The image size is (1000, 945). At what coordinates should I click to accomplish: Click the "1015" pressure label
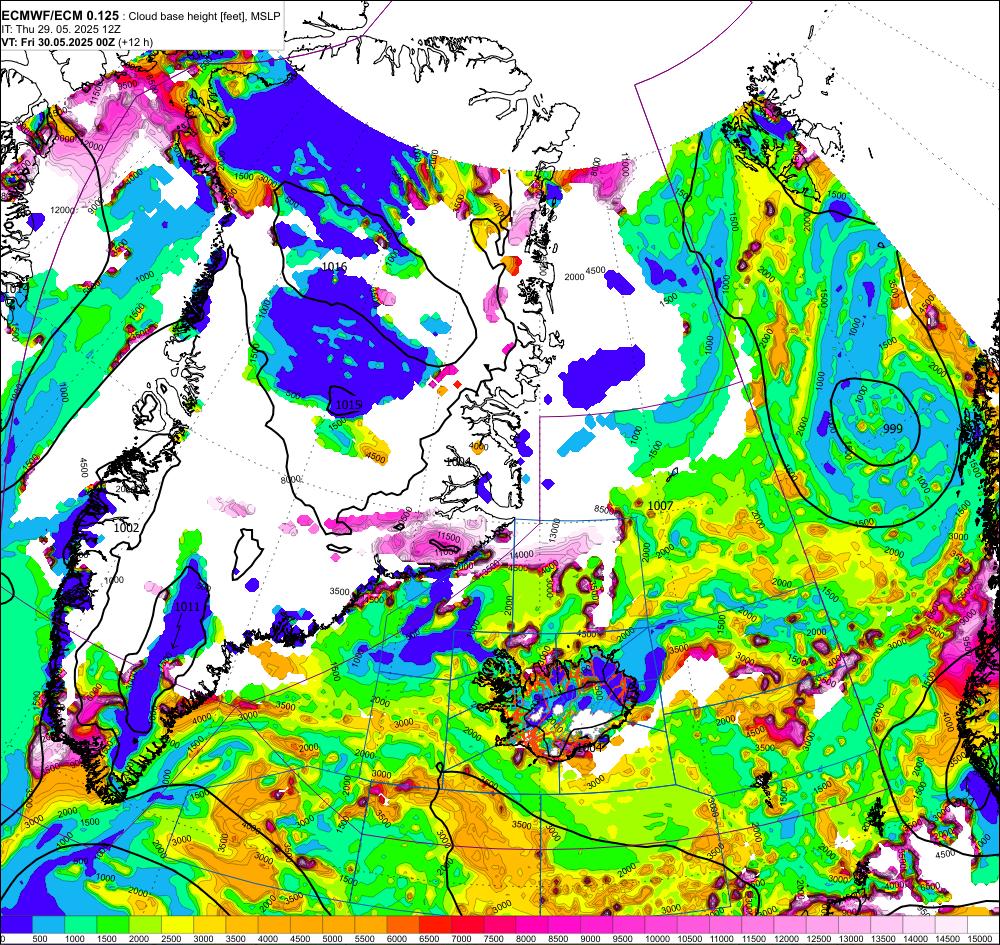[x=349, y=404]
